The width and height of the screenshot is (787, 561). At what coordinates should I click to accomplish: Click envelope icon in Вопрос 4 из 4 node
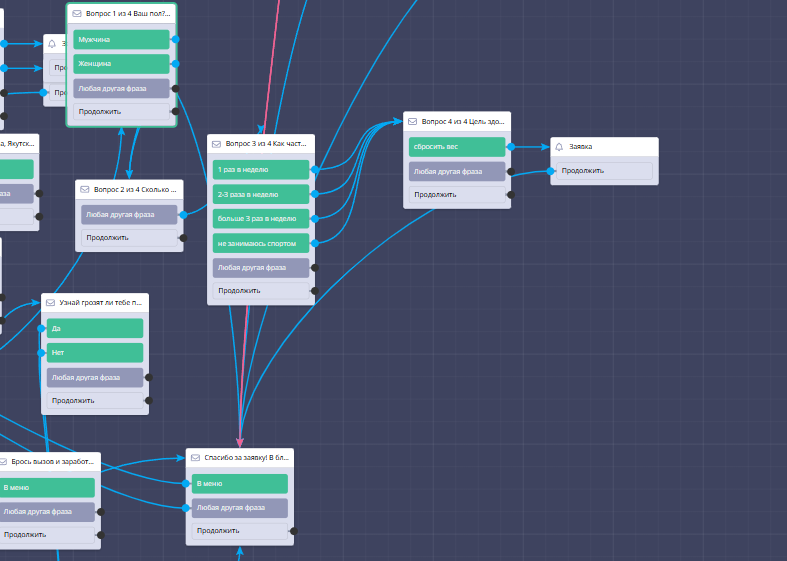[x=413, y=121]
